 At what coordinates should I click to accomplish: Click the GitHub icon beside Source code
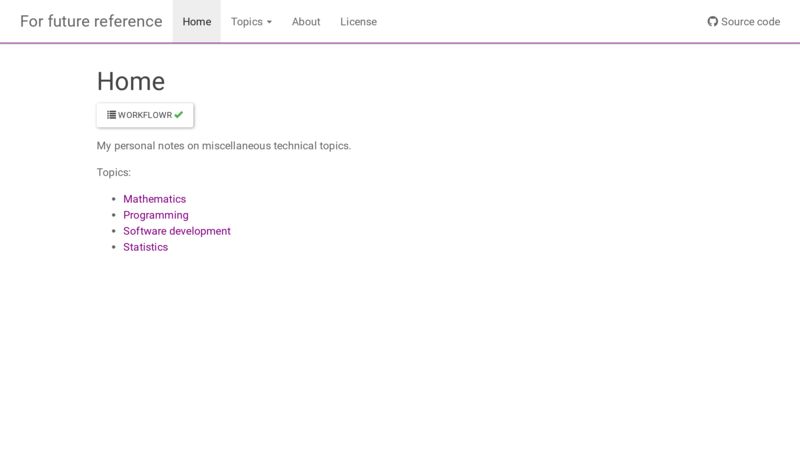click(x=713, y=21)
